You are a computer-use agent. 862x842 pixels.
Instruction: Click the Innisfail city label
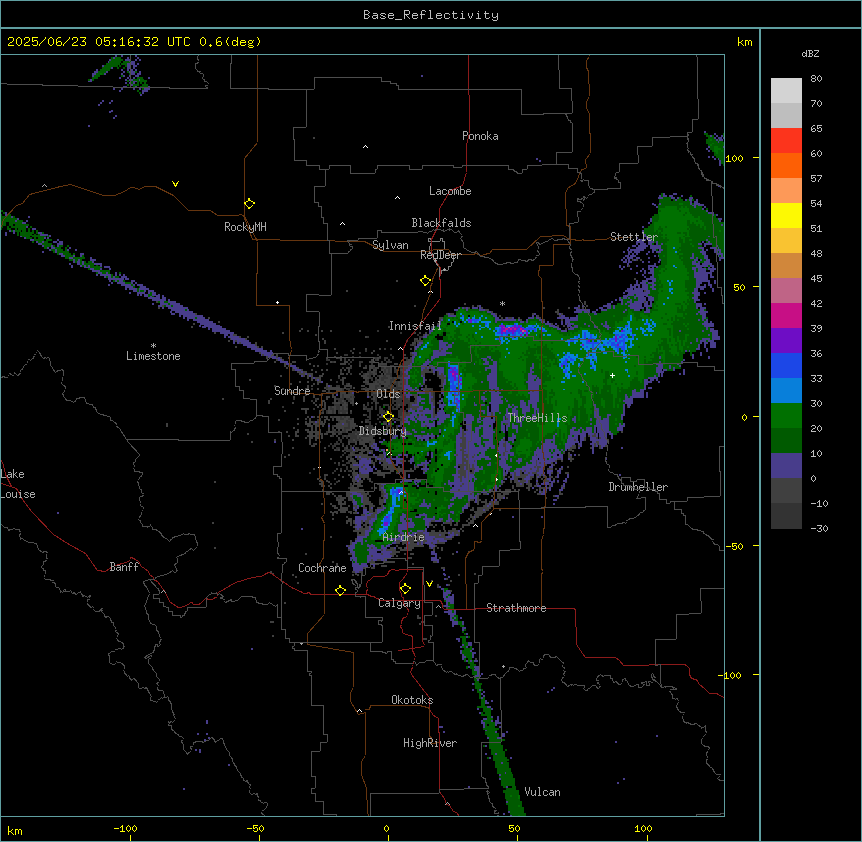pyautogui.click(x=415, y=326)
